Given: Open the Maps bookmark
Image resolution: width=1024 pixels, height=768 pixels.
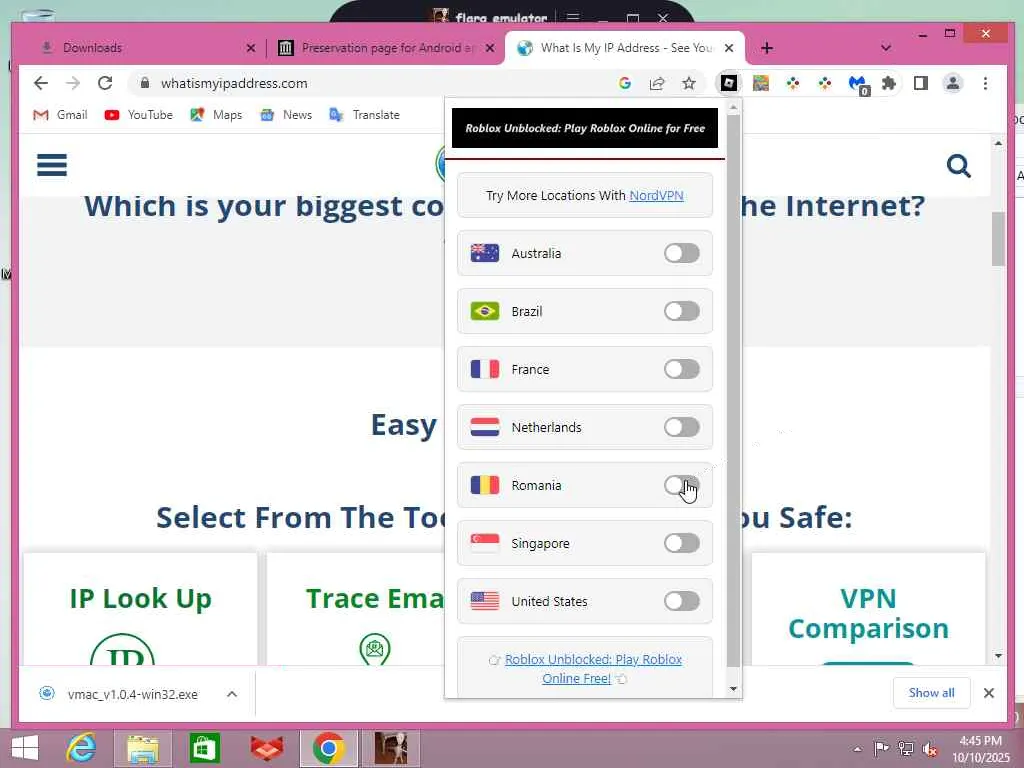Looking at the screenshot, I should (x=216, y=115).
